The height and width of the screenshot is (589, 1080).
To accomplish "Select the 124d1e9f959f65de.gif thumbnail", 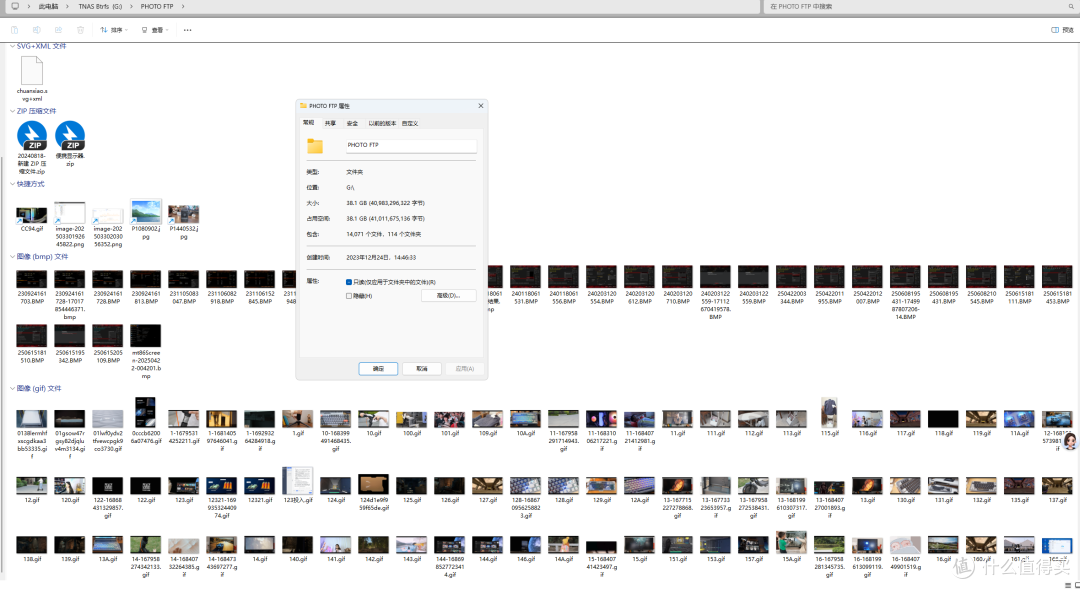I will click(x=373, y=484).
